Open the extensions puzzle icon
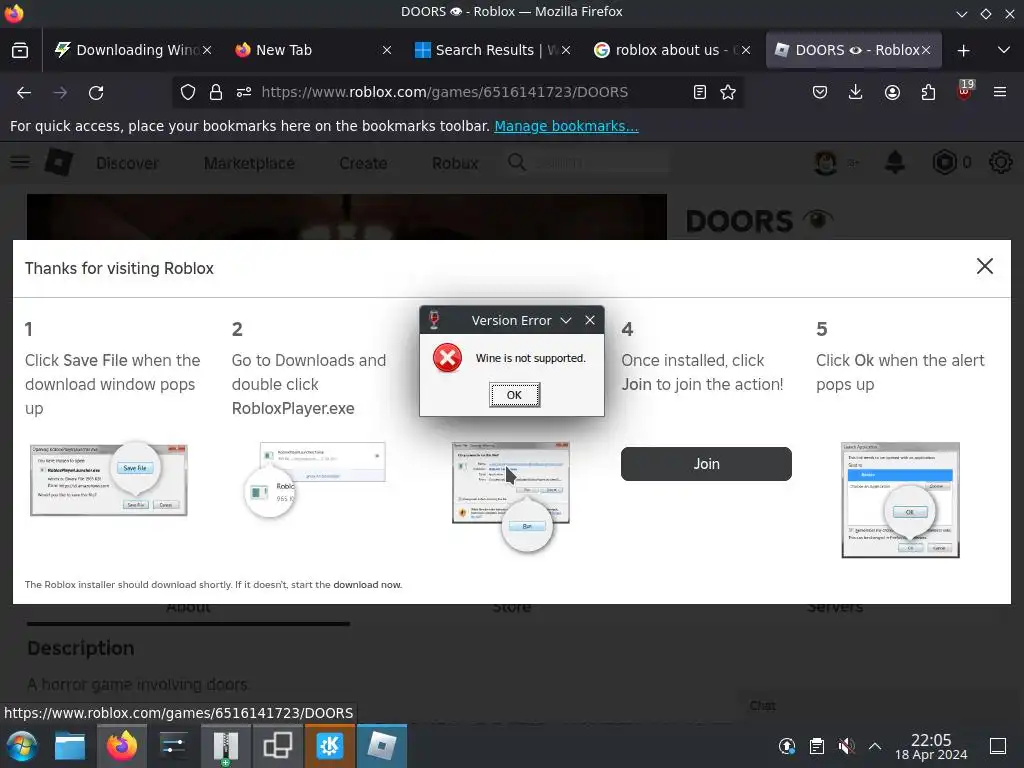This screenshot has height=768, width=1024. tap(928, 93)
